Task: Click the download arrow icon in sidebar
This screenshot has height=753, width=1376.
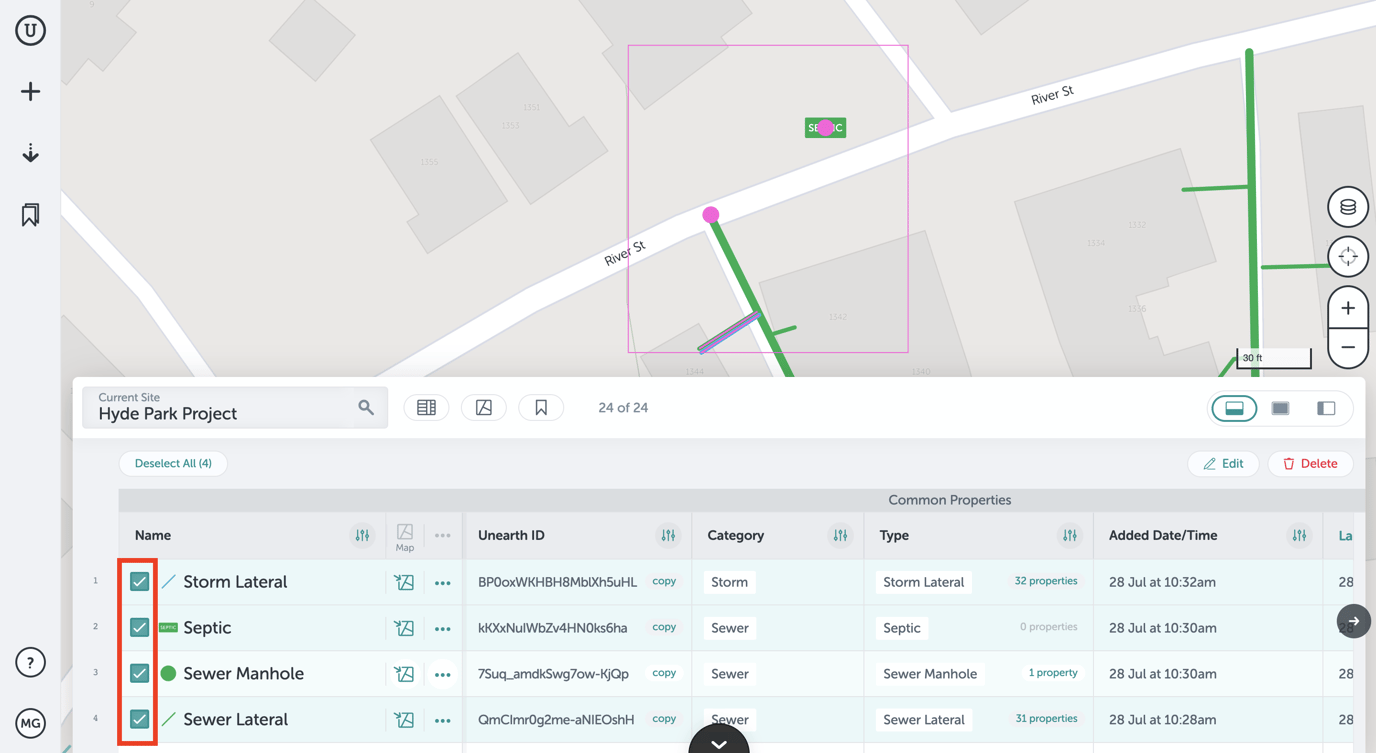Action: click(x=30, y=153)
